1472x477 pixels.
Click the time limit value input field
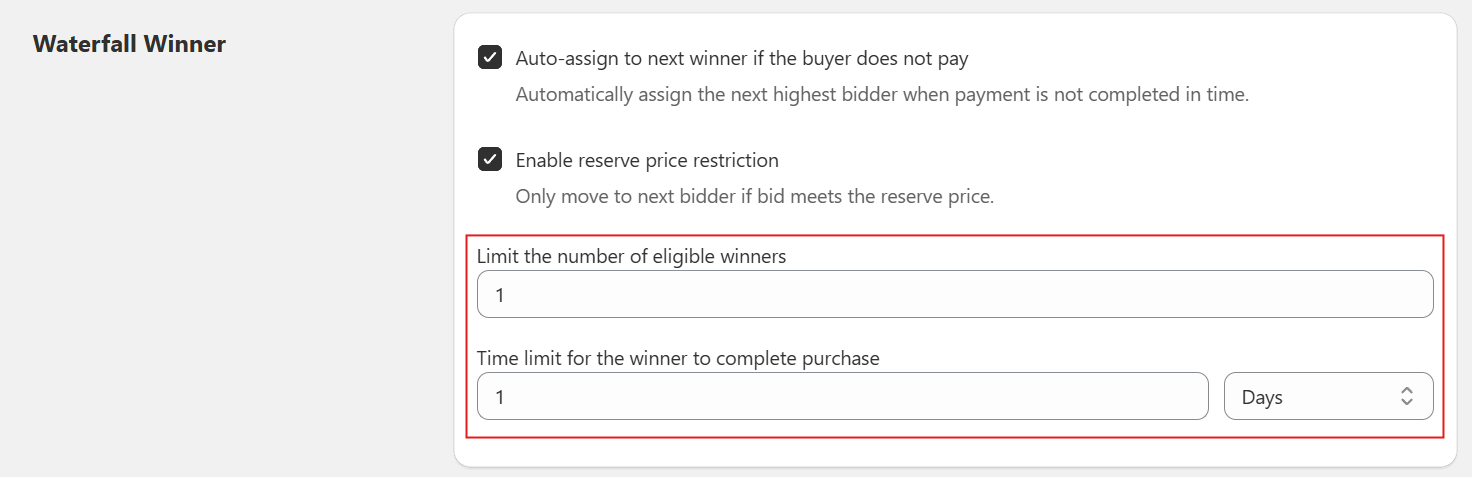click(843, 397)
